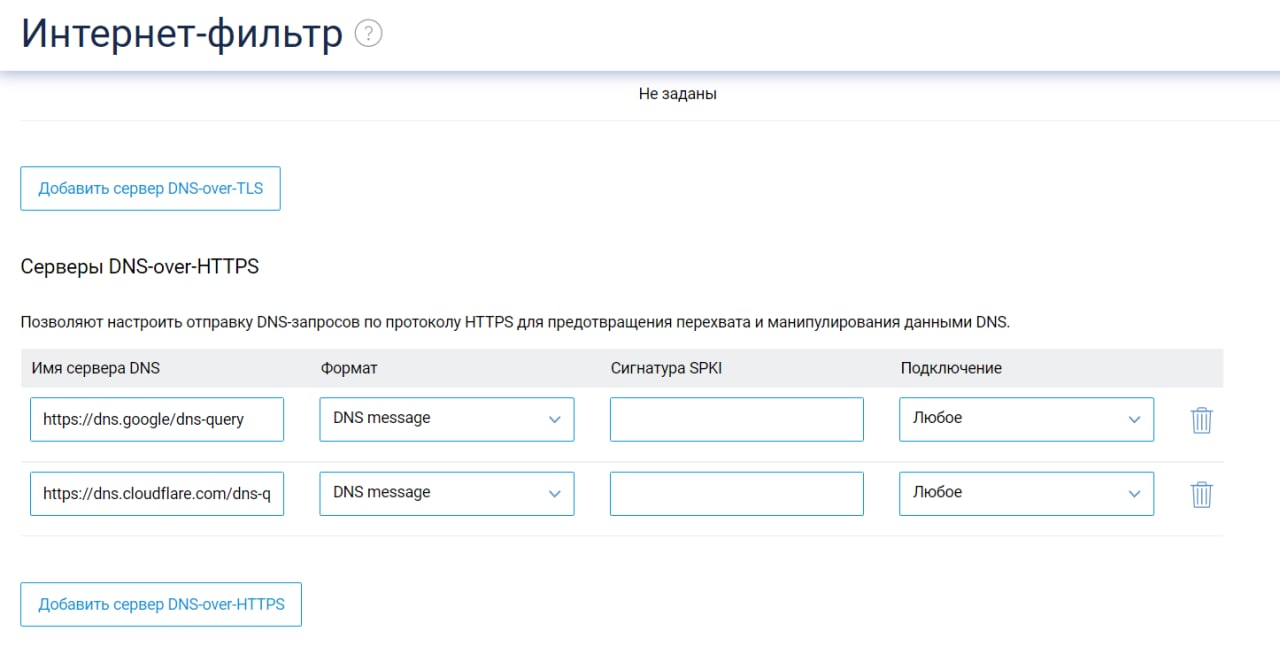1280x654 pixels.
Task: Open Формат dropdown for dns.google row
Action: click(x=447, y=419)
